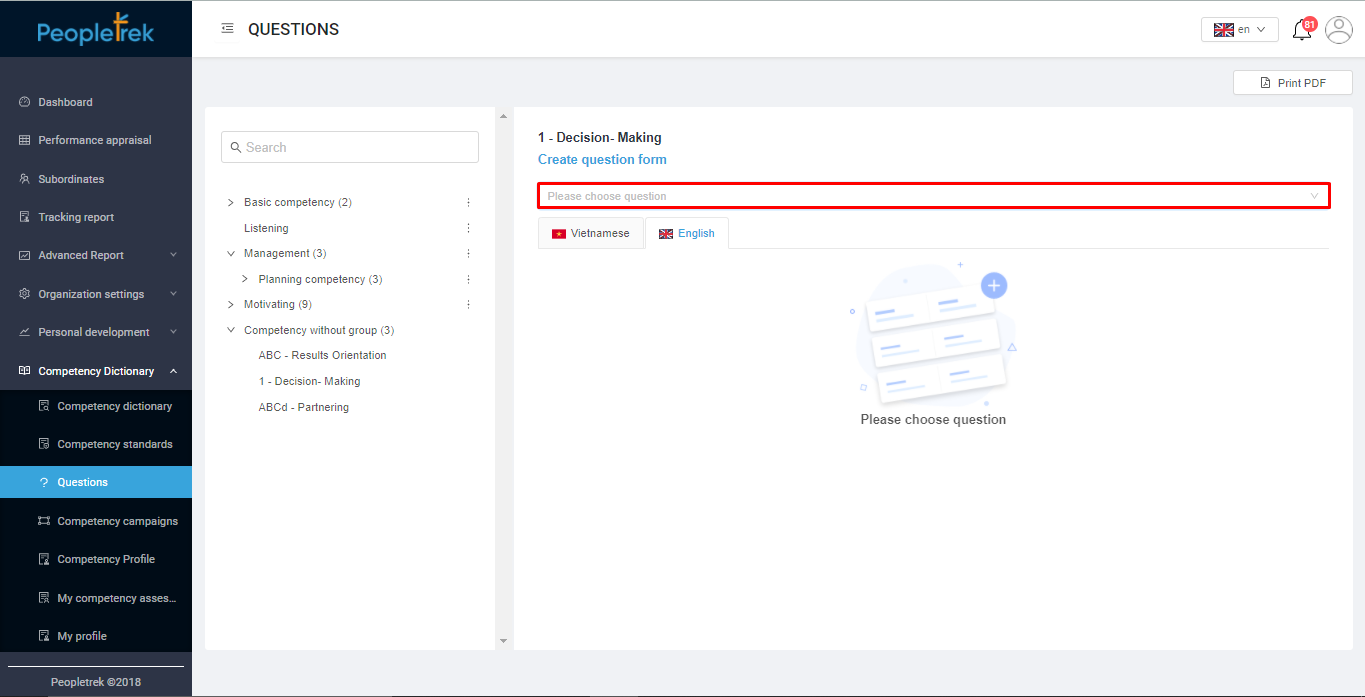Click the 'Create question form' link

602,159
